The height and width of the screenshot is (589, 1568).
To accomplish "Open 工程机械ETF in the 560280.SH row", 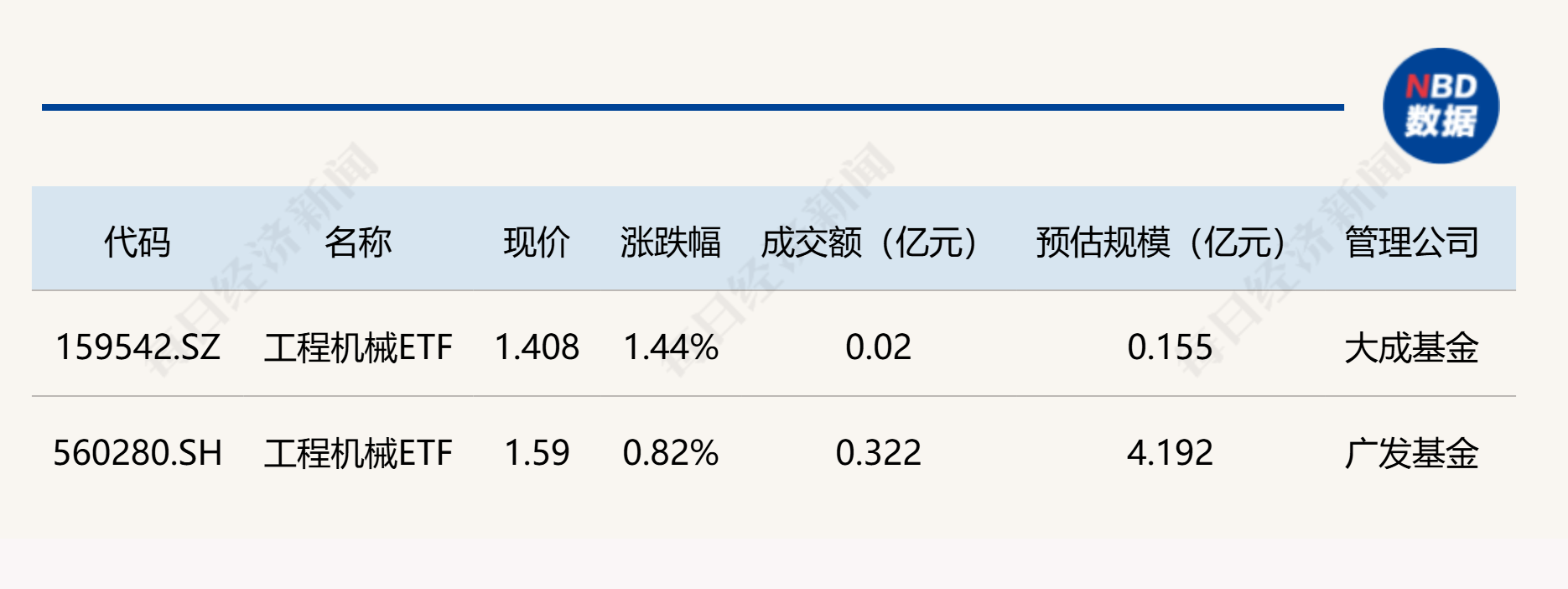I will (358, 453).
